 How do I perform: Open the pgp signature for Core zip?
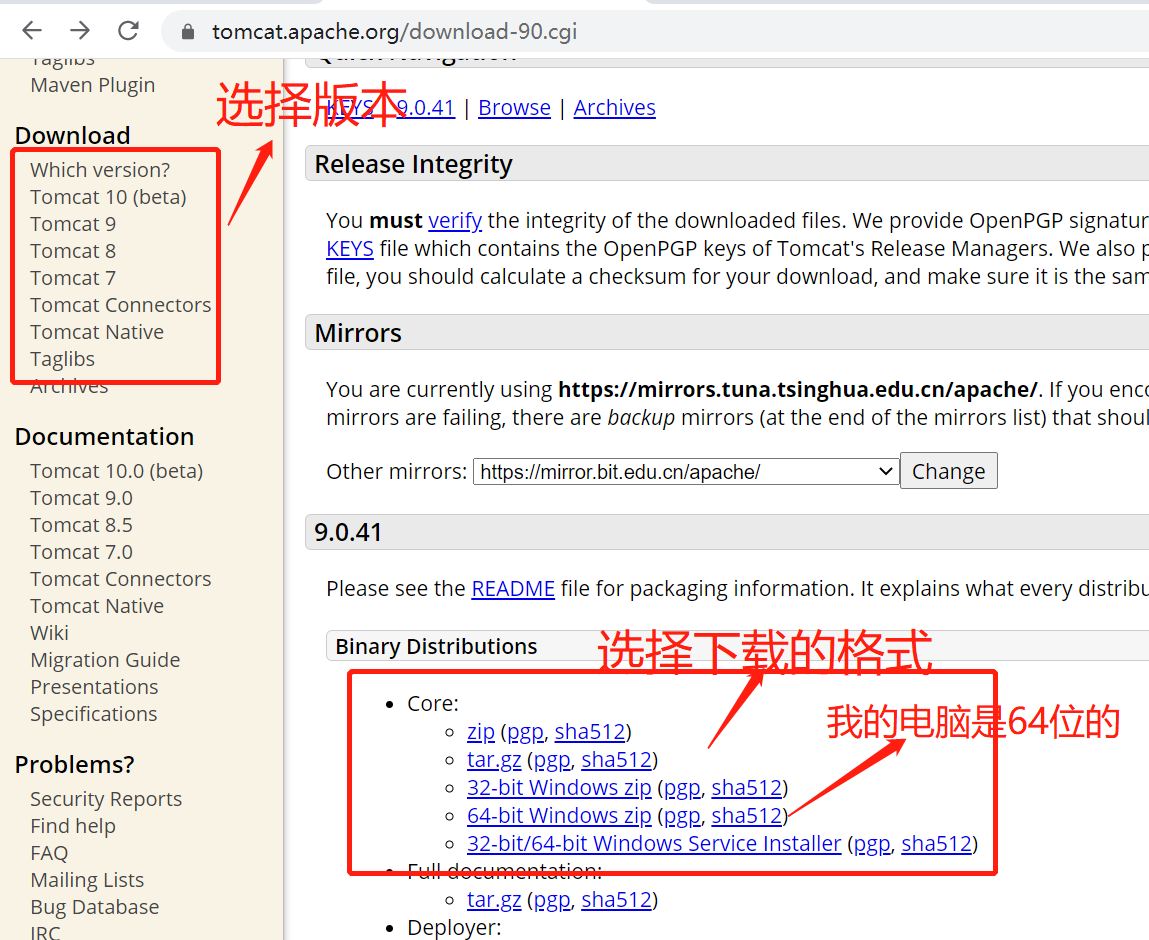click(525, 732)
